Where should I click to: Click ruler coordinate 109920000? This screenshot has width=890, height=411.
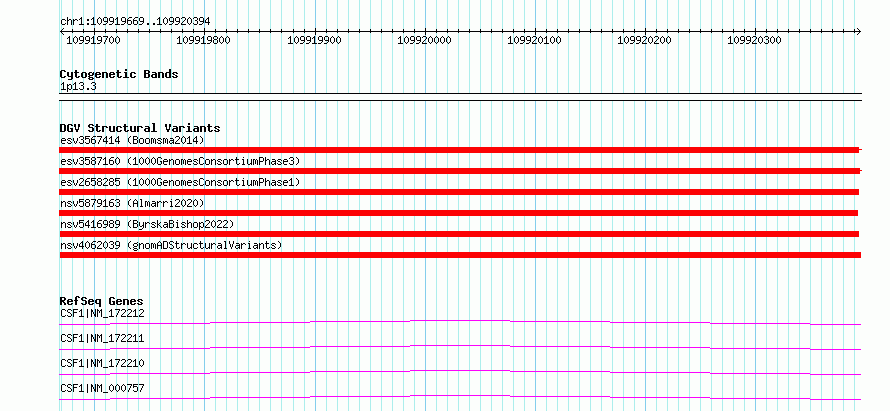click(424, 40)
